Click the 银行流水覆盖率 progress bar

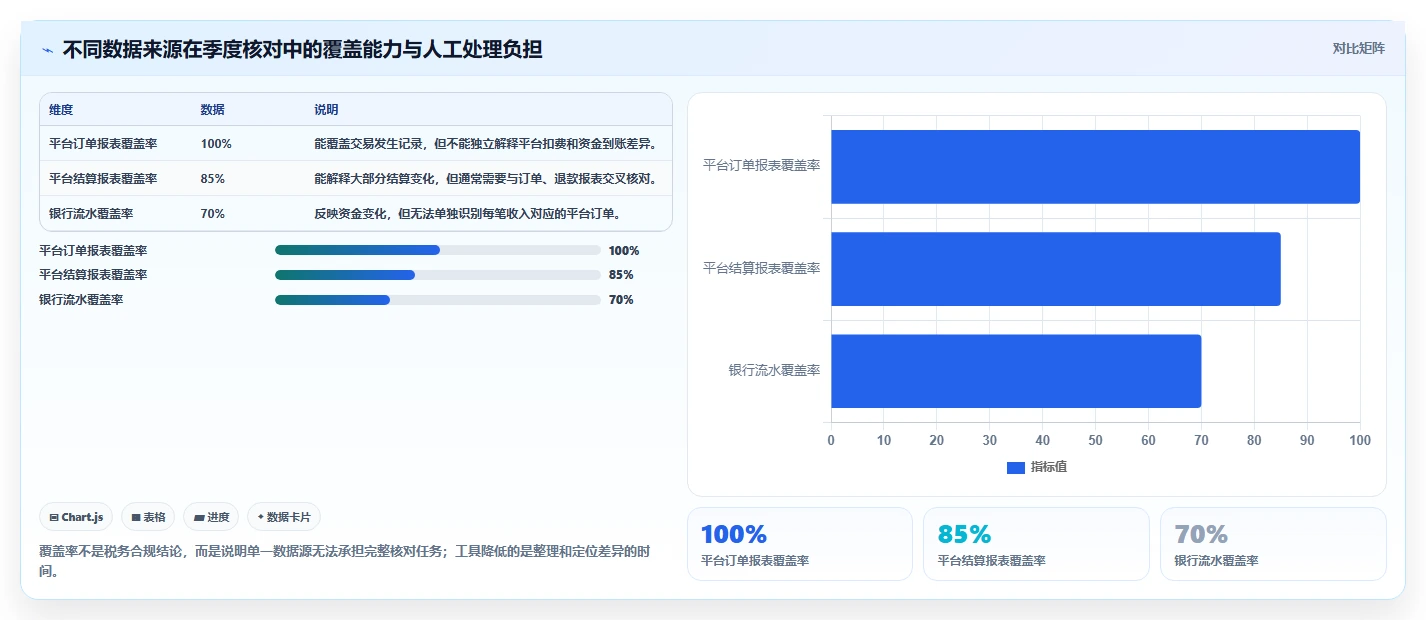point(438,299)
